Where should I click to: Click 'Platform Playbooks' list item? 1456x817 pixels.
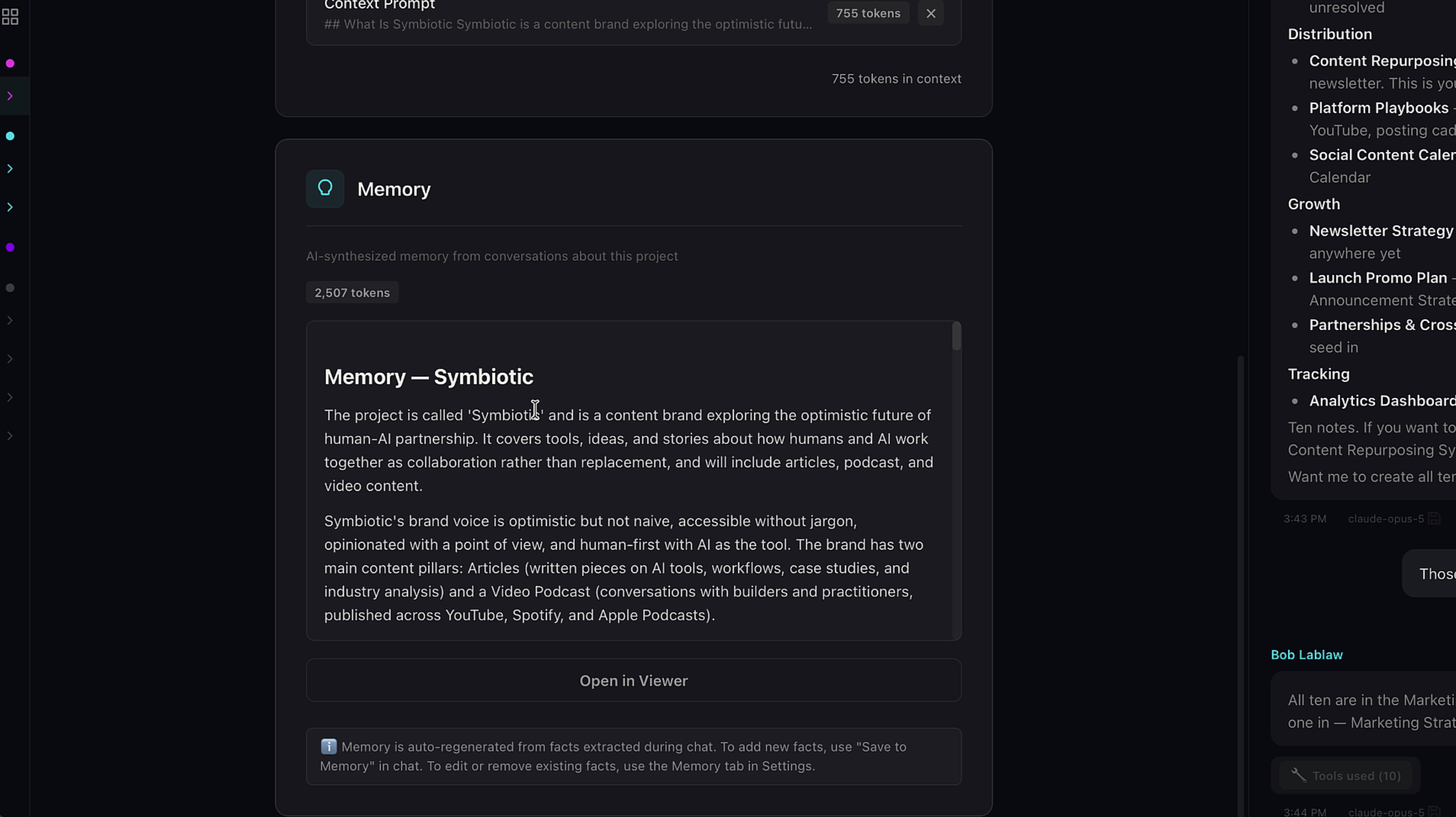point(1379,107)
